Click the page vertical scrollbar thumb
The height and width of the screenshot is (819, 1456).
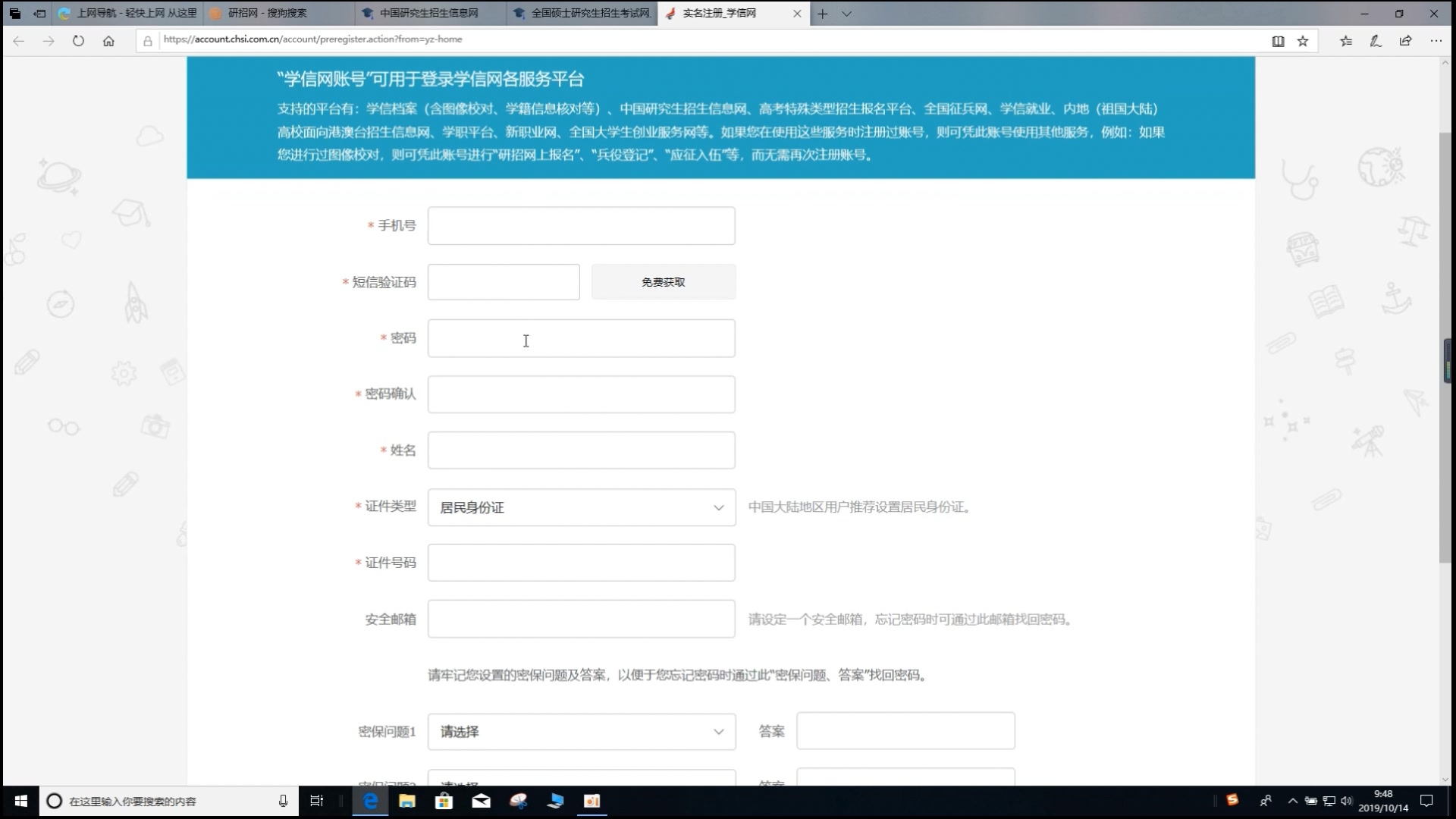(x=1445, y=347)
